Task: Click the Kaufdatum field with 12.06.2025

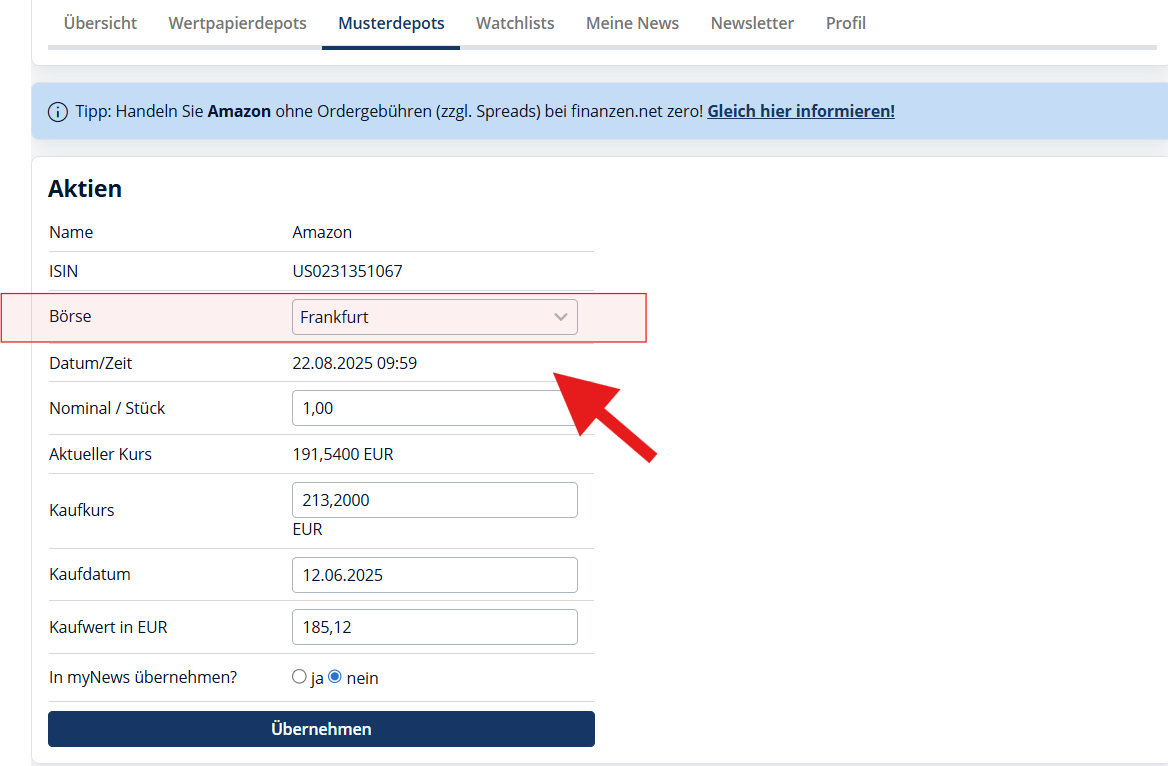Action: (434, 575)
